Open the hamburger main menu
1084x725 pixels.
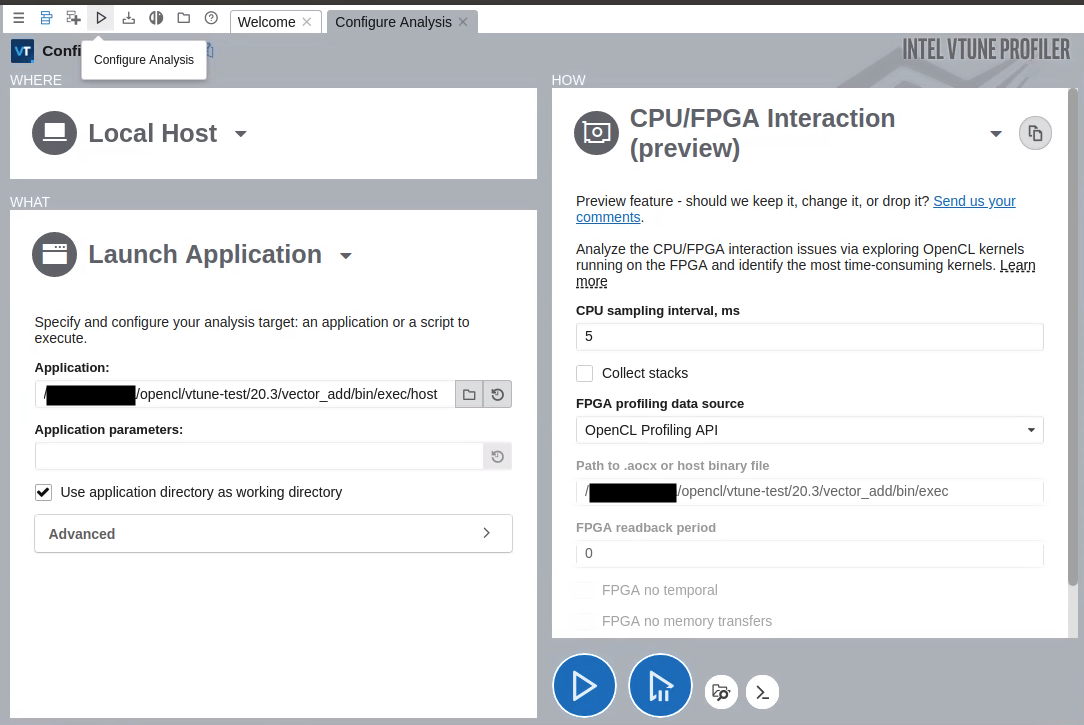click(19, 18)
